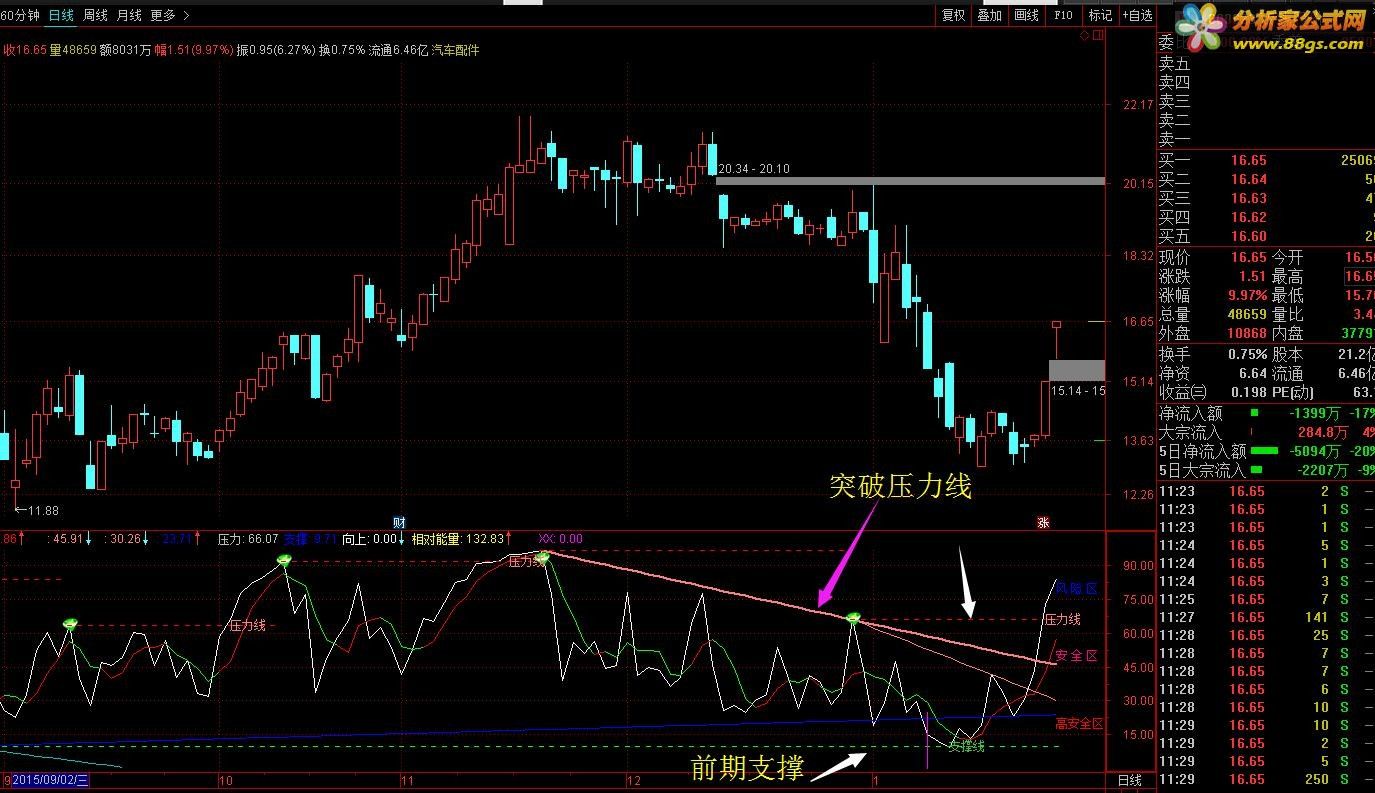This screenshot has height=793, width=1375.
Task: Click the 外盘 value 10868
Action: pos(1247,334)
